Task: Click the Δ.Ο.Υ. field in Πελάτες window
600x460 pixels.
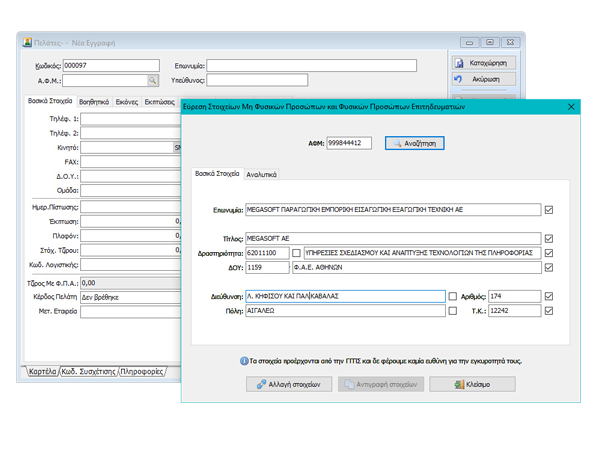Action: point(130,176)
